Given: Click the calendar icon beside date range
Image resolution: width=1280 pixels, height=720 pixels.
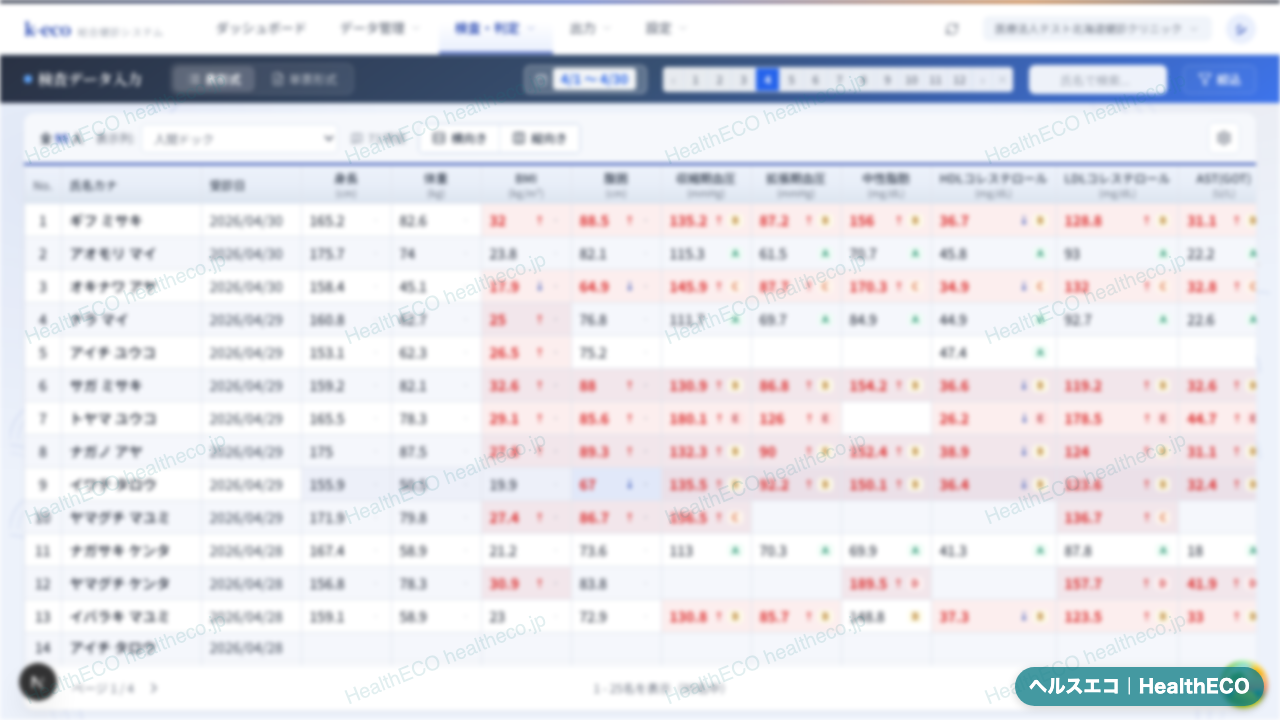Looking at the screenshot, I should pos(539,79).
